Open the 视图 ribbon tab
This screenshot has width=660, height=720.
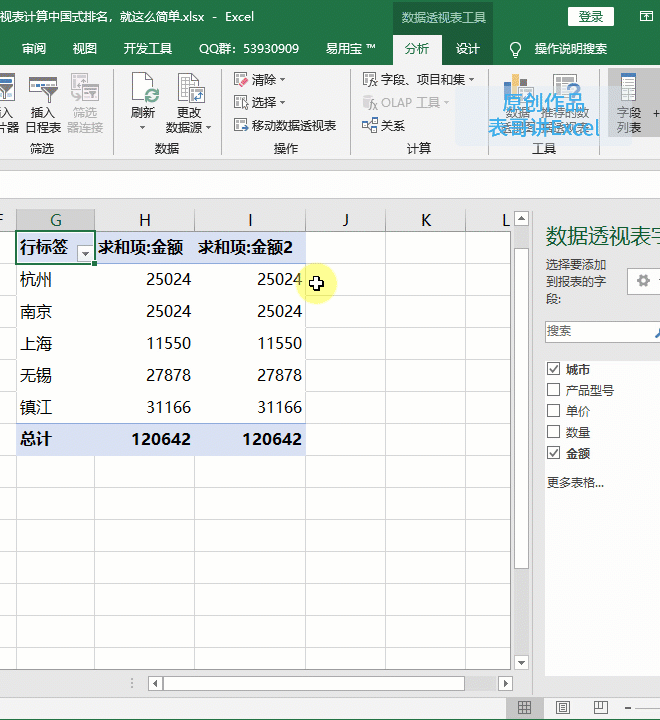[x=85, y=49]
